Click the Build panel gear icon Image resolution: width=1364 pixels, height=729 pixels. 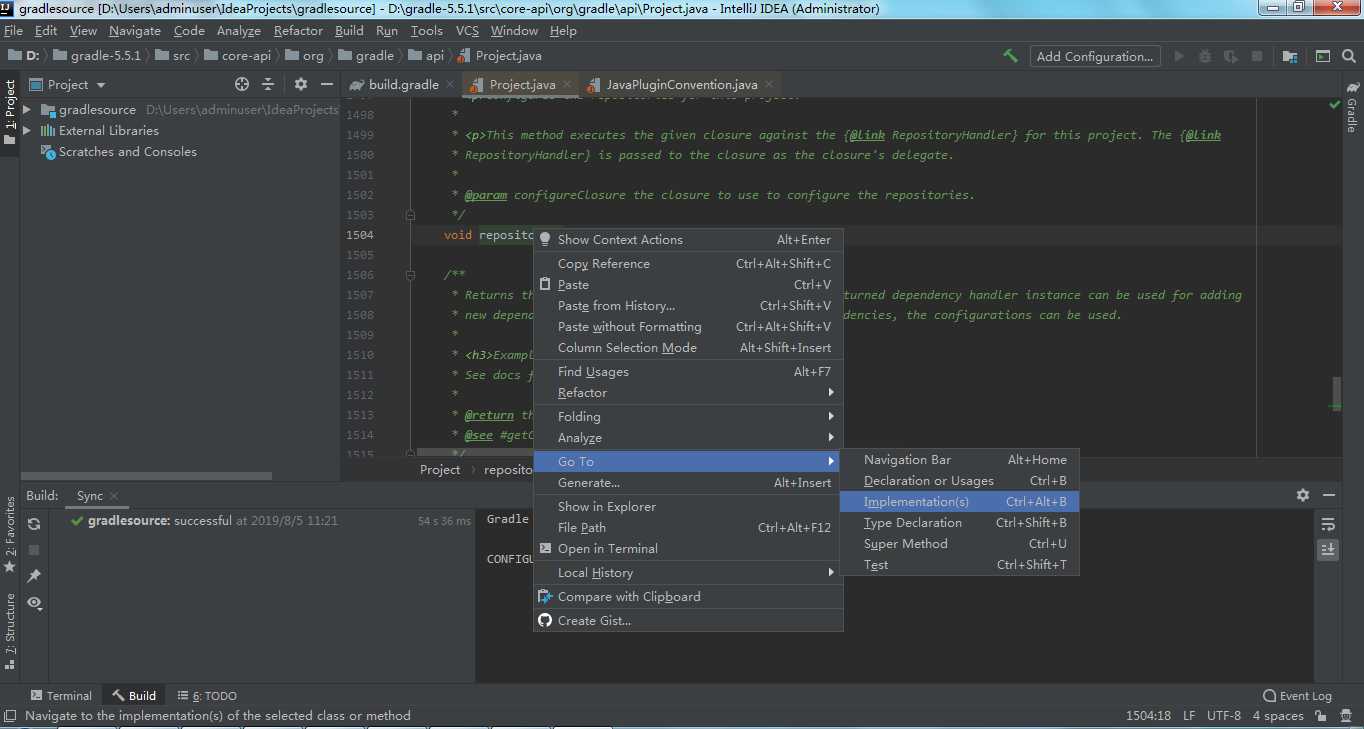[x=1303, y=495]
